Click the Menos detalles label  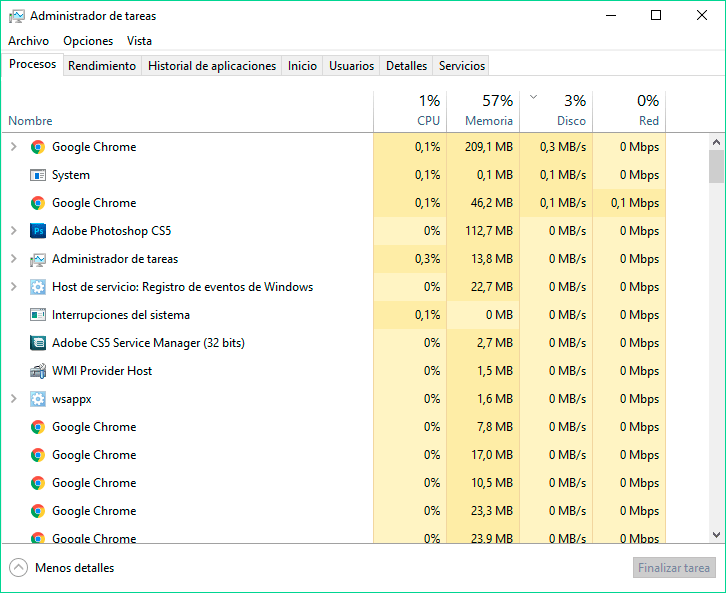pos(75,568)
